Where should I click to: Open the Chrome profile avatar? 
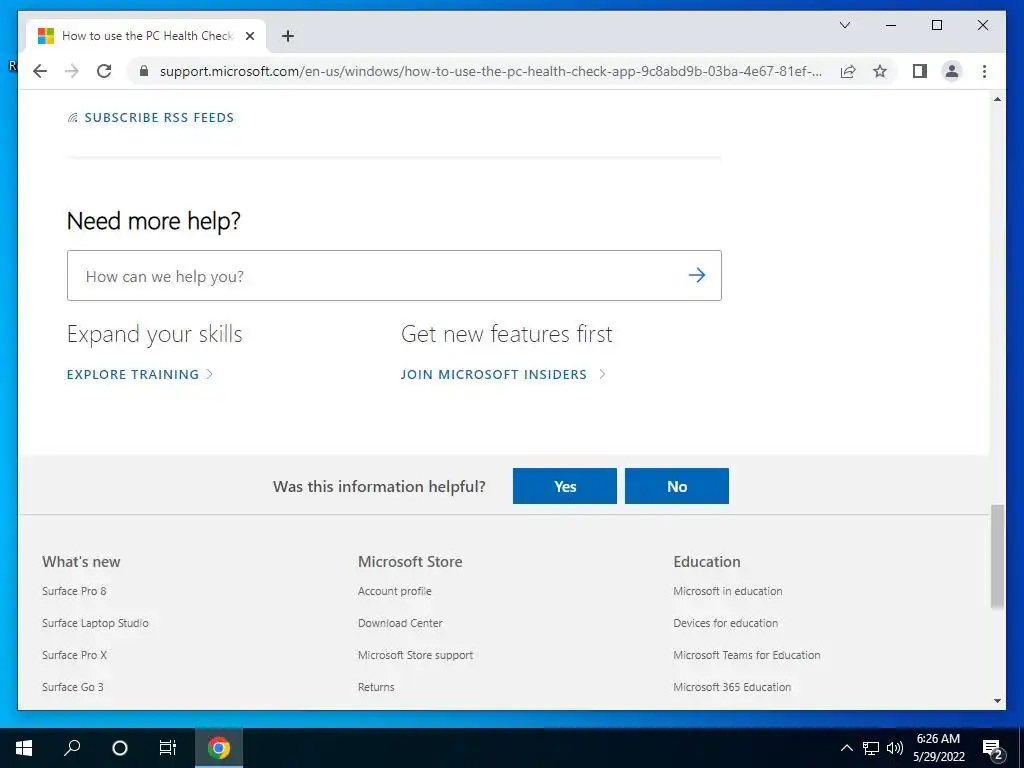(x=952, y=71)
